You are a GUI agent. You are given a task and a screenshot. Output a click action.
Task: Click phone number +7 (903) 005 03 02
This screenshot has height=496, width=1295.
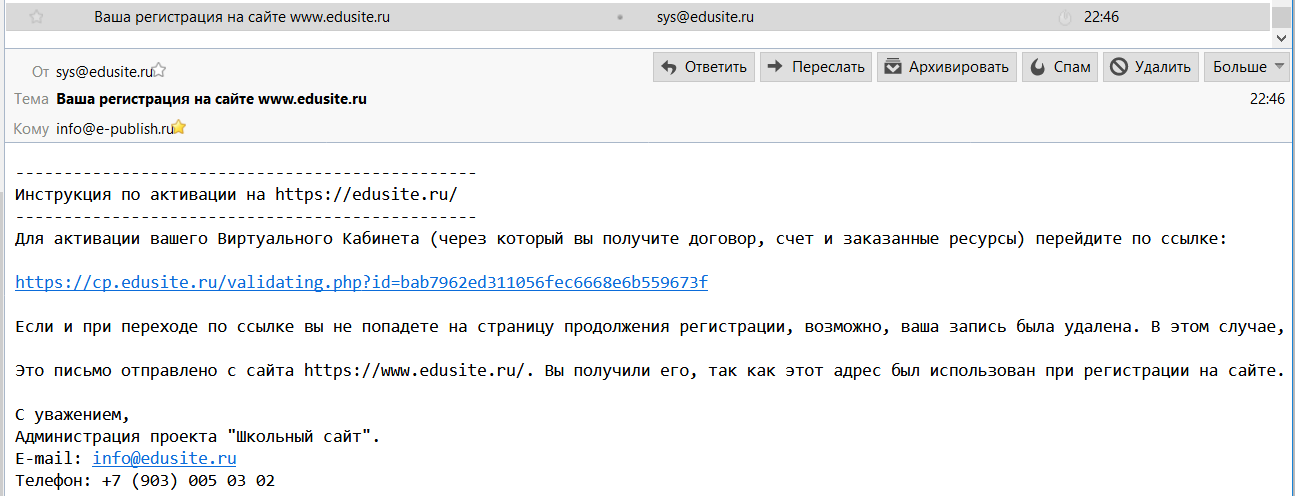pos(188,480)
